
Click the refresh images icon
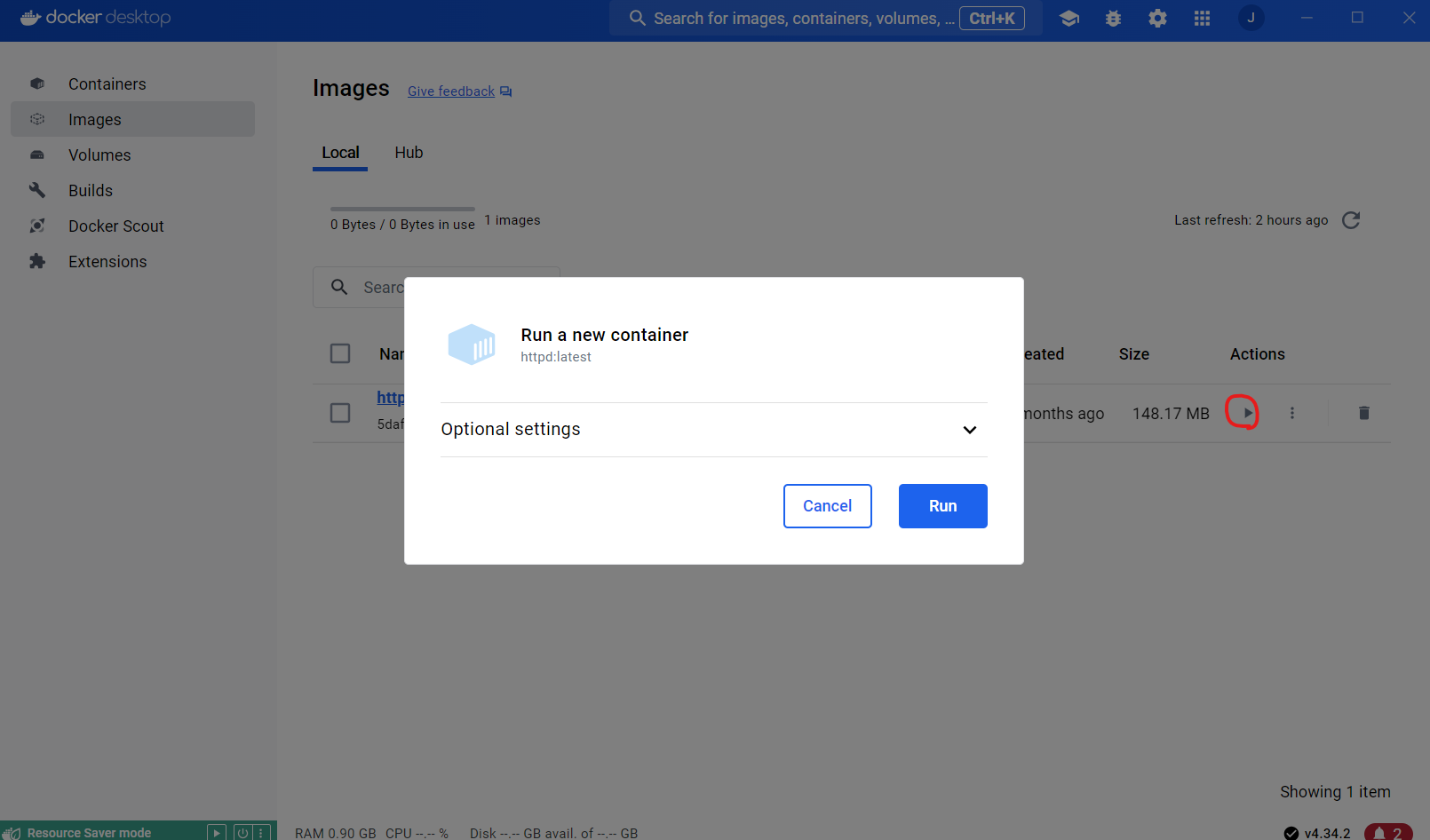[x=1351, y=220]
